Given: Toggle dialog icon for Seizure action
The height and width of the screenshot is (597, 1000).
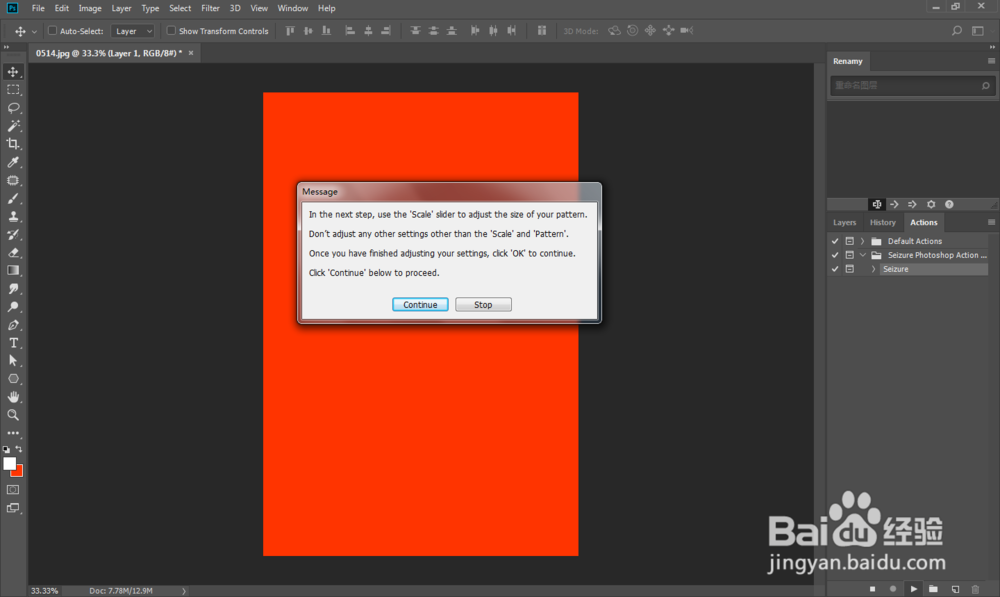Looking at the screenshot, I should point(849,269).
